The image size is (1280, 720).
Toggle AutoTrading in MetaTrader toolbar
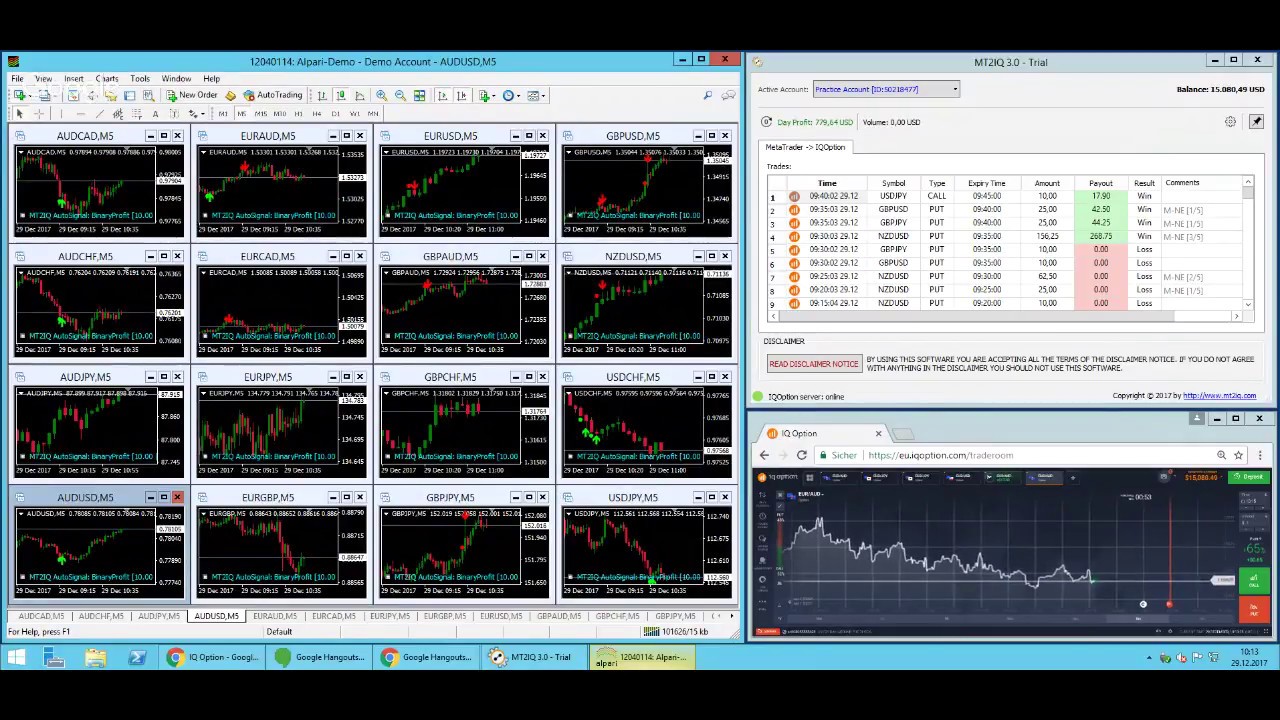click(x=272, y=95)
